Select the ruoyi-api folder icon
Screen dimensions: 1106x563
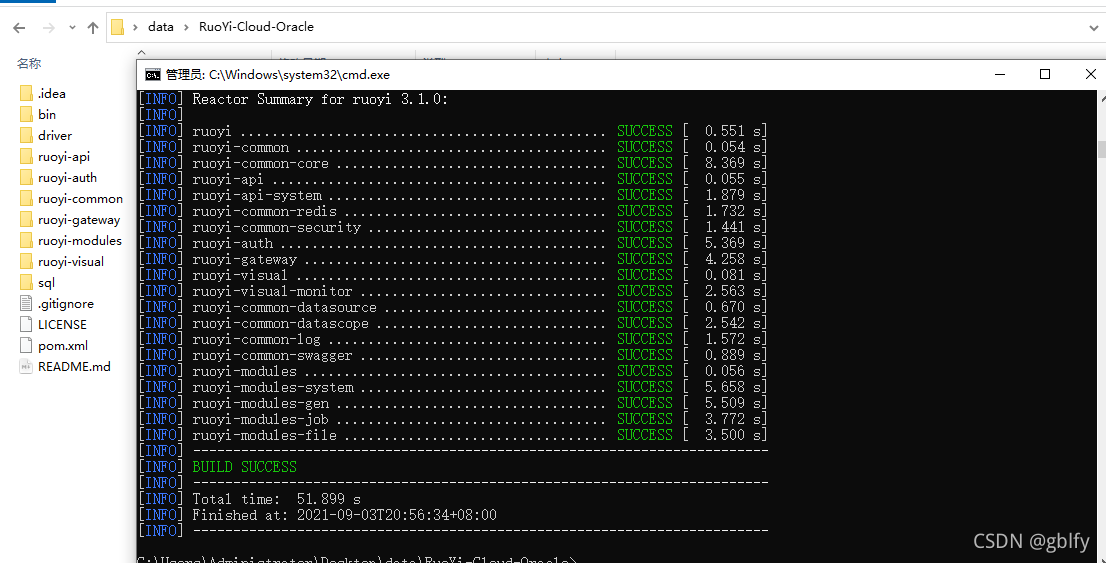coord(26,157)
